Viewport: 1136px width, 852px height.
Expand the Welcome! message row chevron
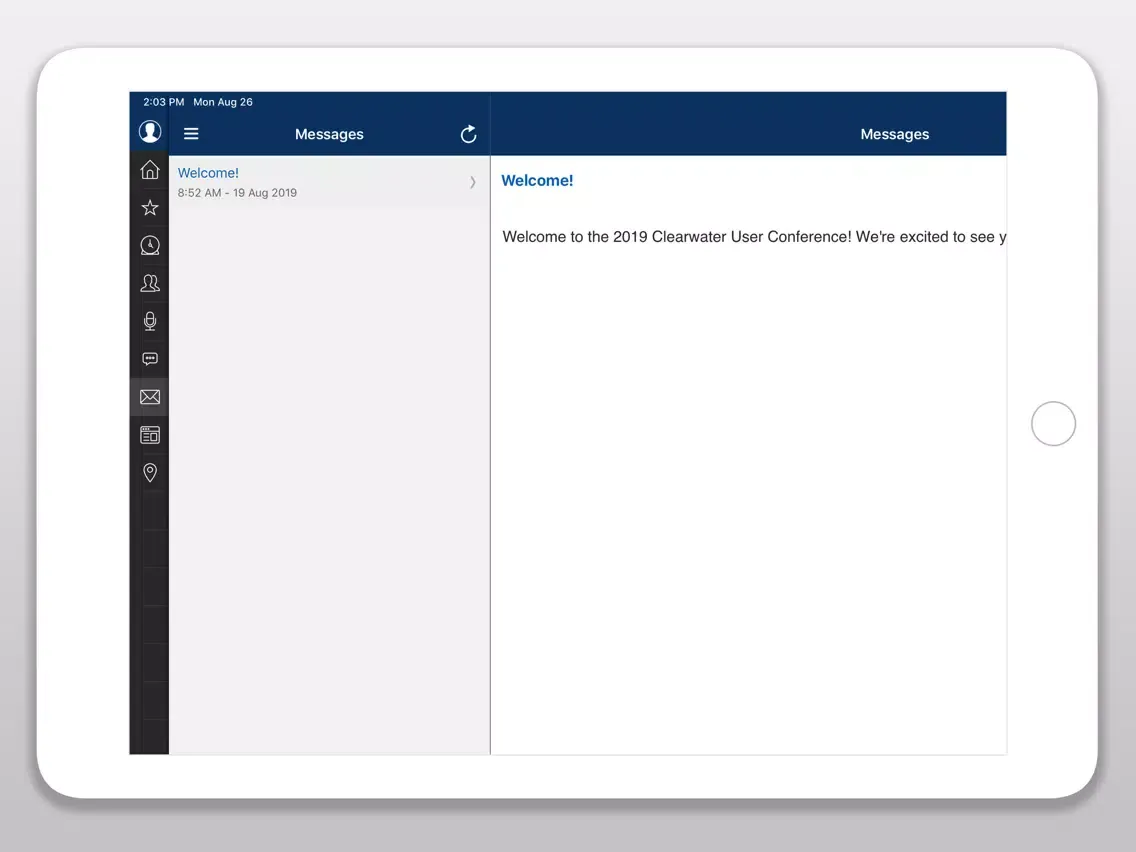pyautogui.click(x=472, y=182)
